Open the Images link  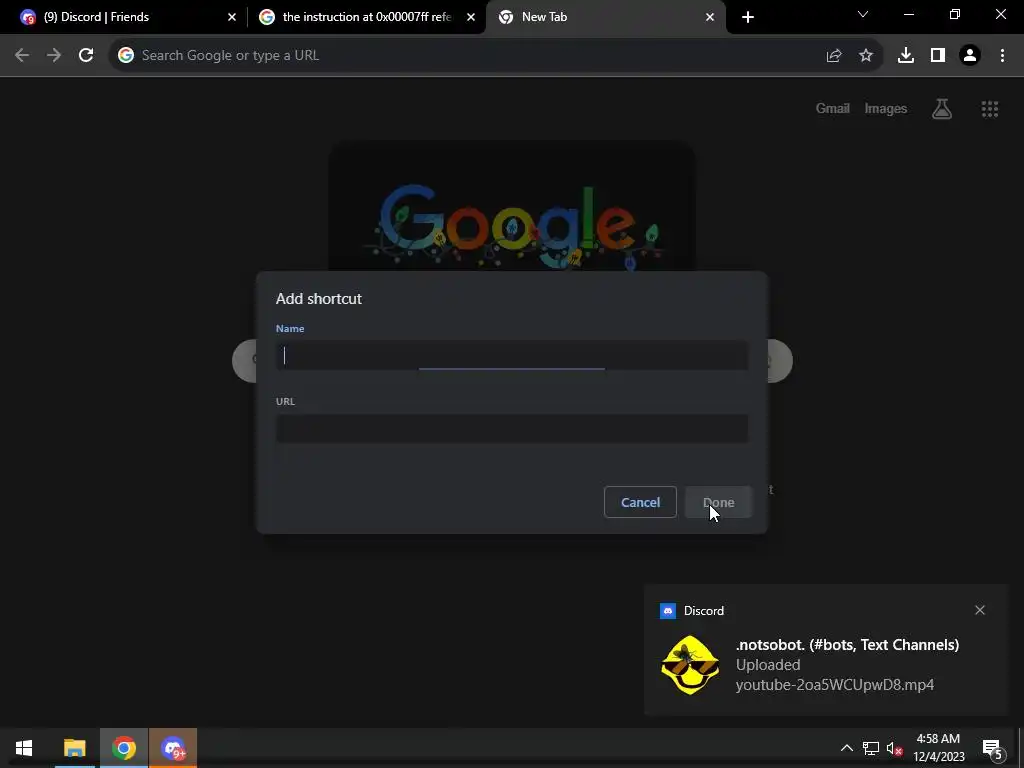886,109
